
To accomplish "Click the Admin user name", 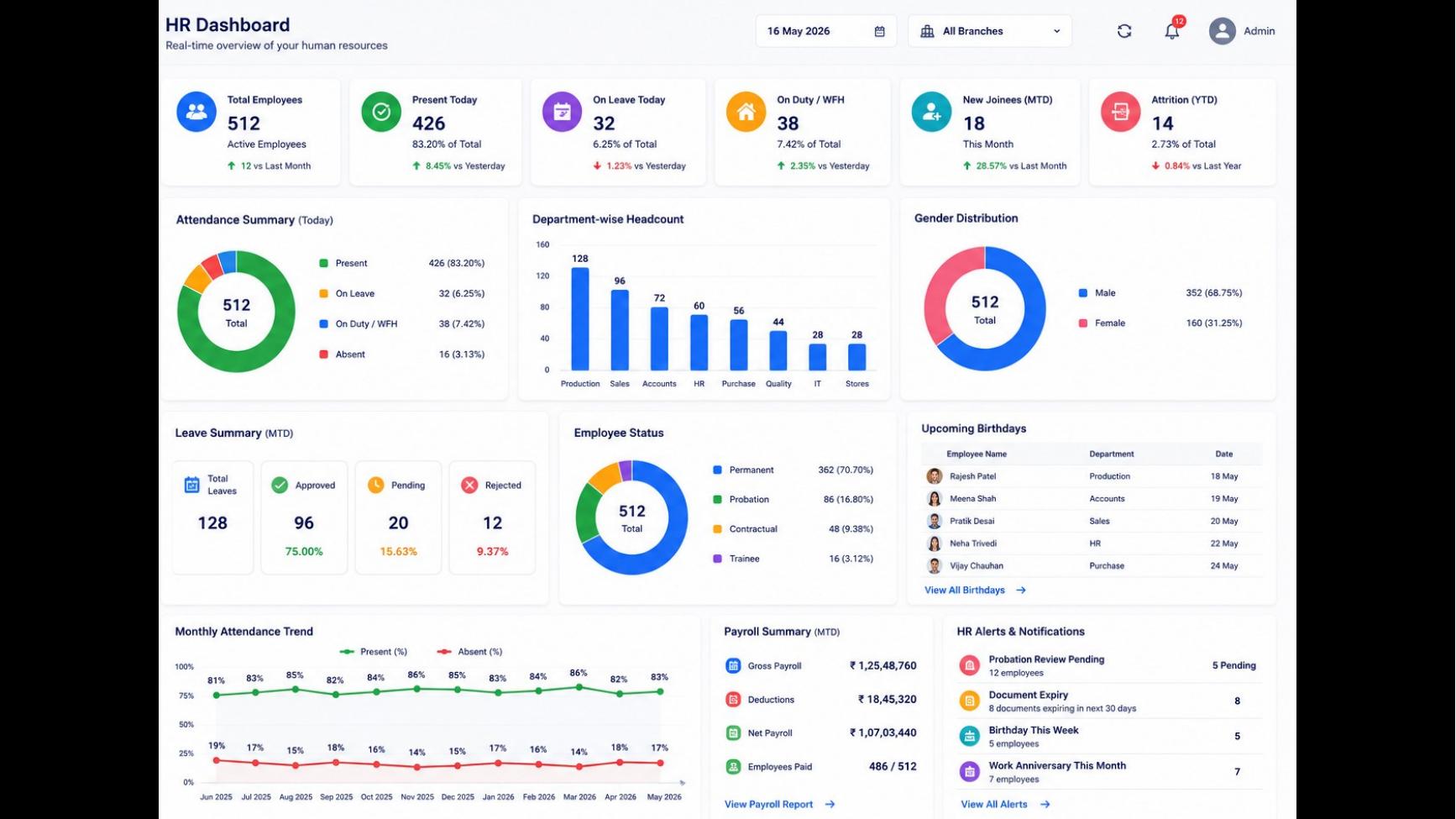I will pos(1259,31).
